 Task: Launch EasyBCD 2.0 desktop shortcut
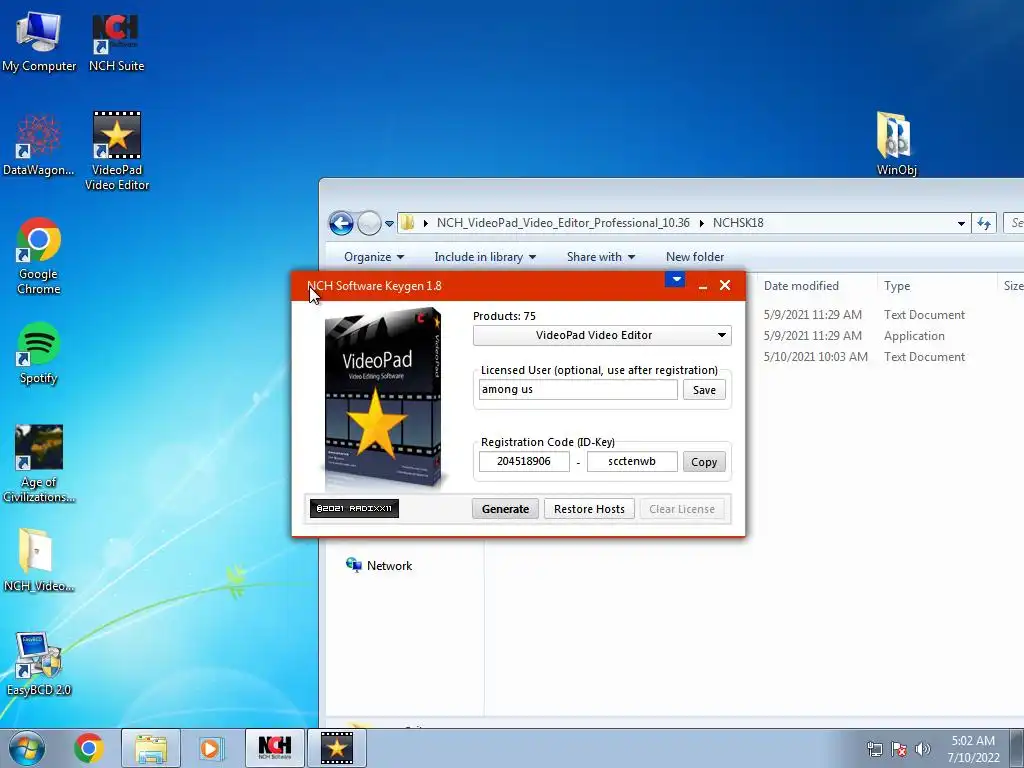39,664
